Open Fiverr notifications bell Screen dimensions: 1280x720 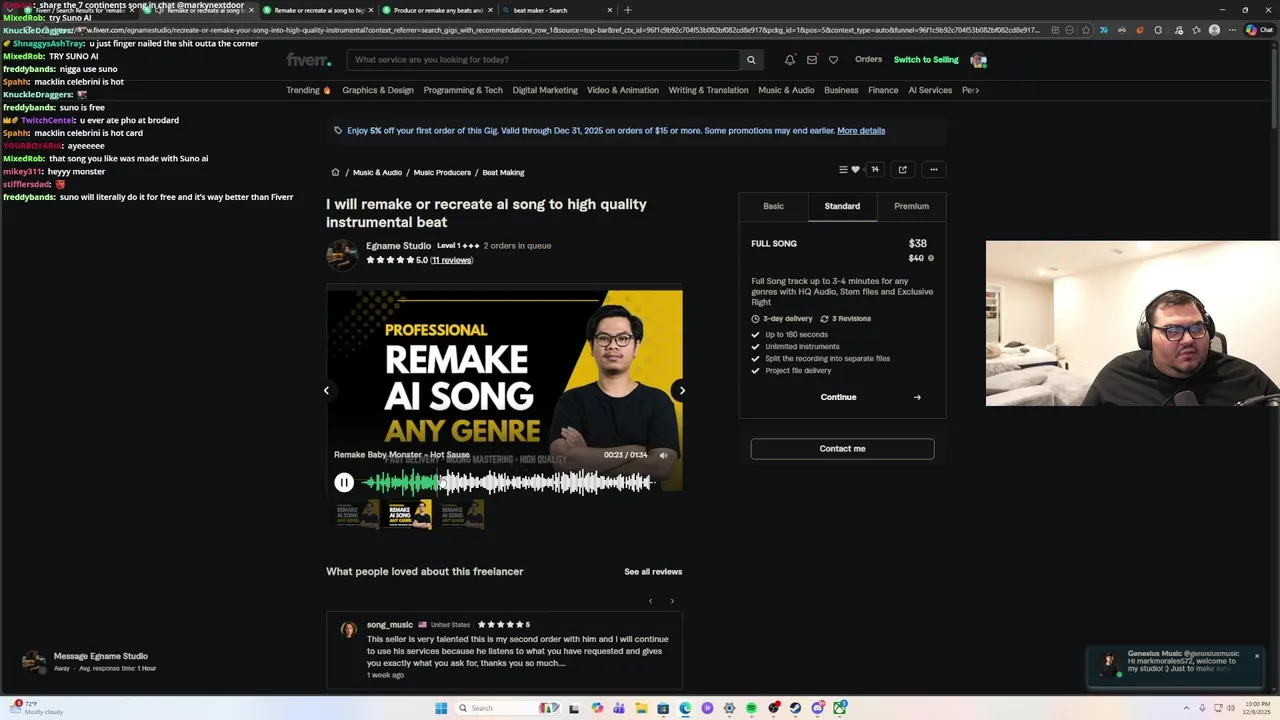[x=790, y=60]
